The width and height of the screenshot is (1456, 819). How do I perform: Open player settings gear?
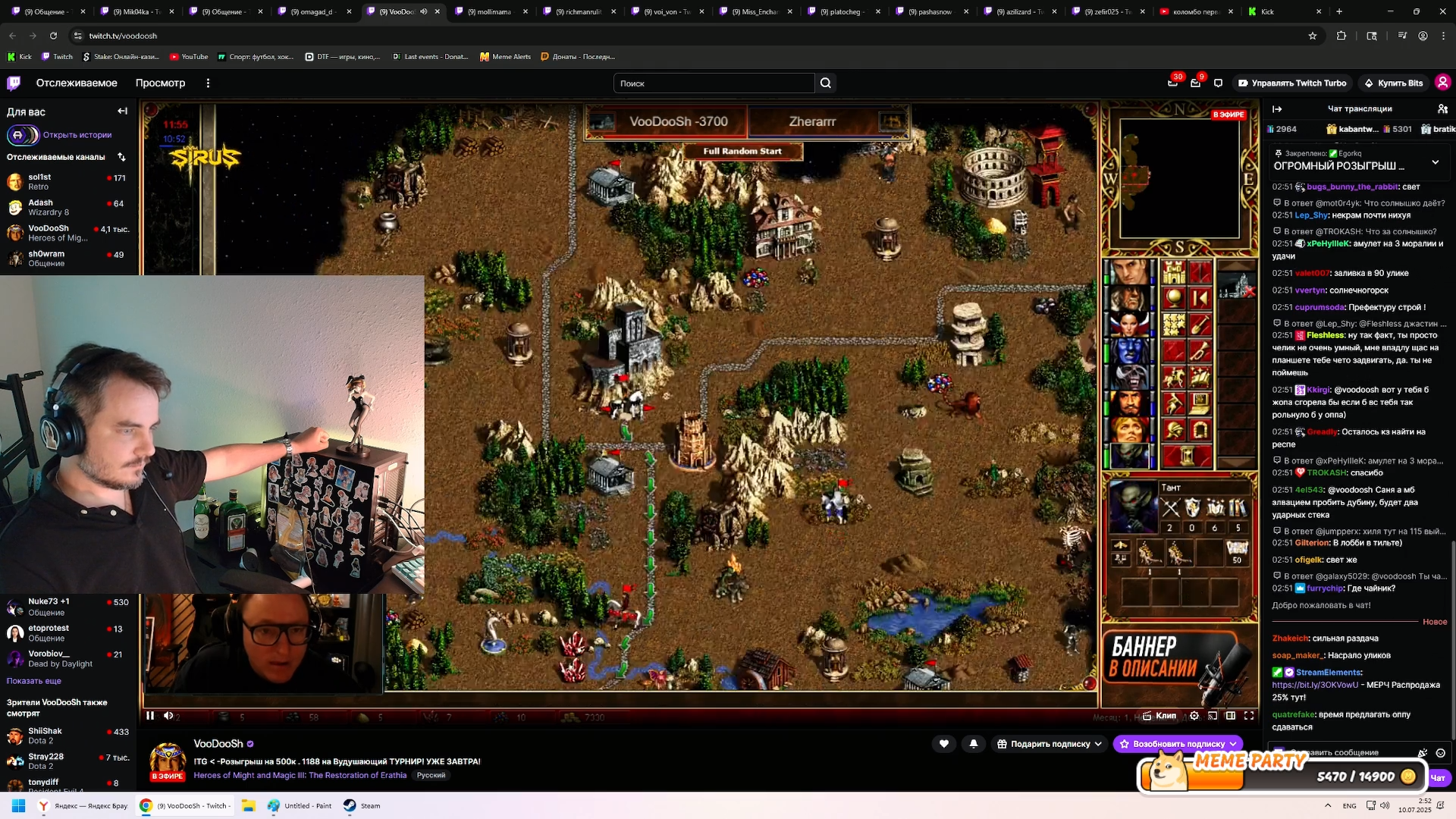(1194, 716)
